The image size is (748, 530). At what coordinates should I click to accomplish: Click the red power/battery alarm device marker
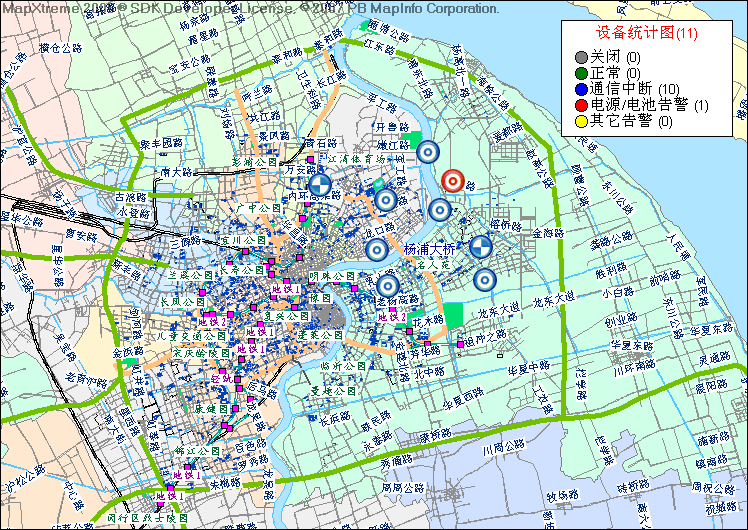(452, 181)
